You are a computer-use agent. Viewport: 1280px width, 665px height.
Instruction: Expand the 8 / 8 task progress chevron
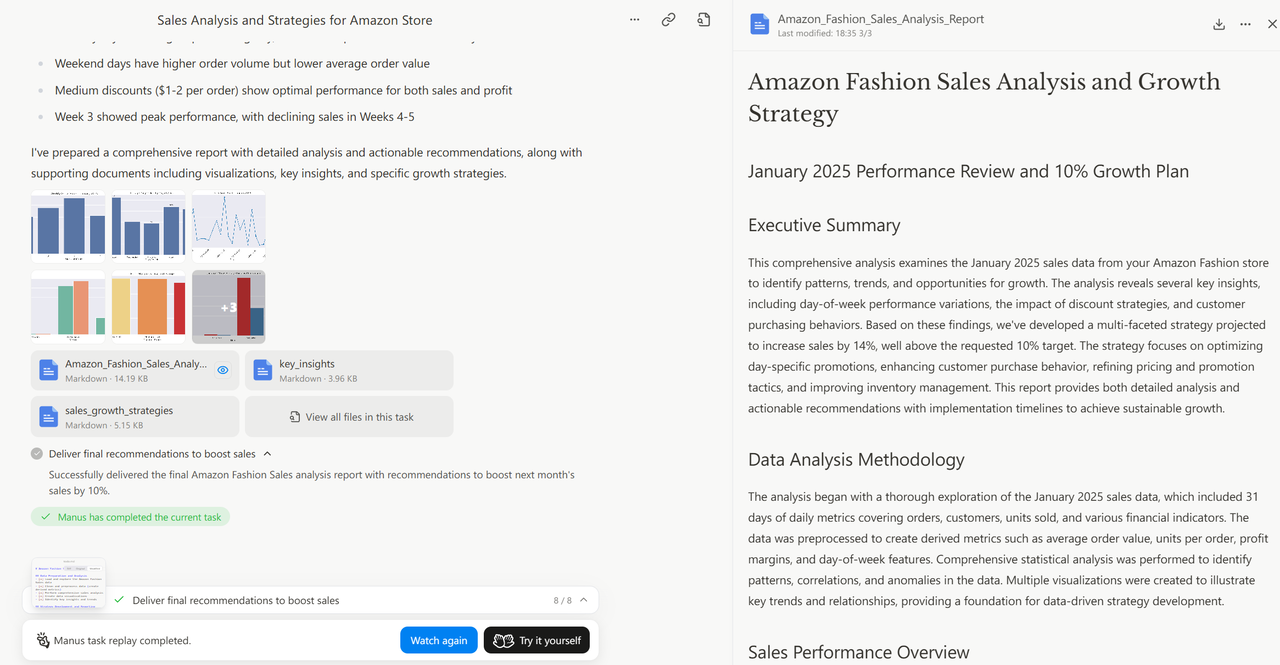coord(584,600)
